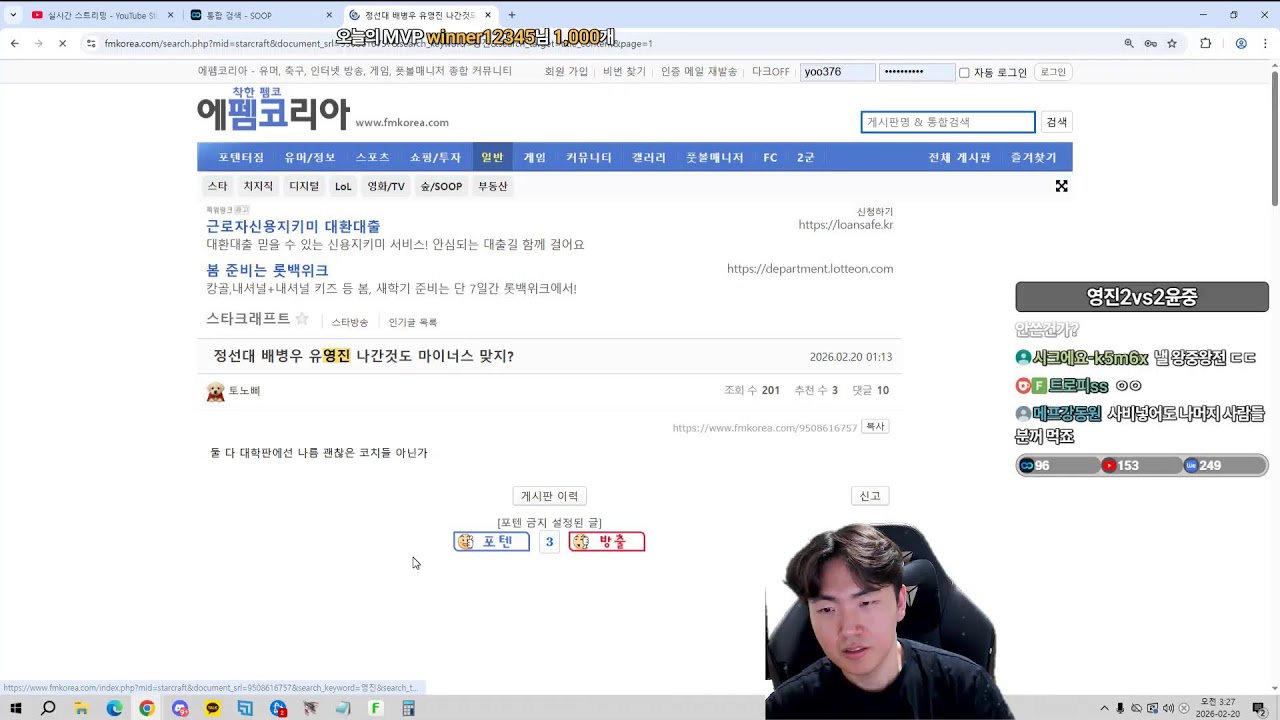Open new browser tab
Viewport: 1280px width, 720px height.
512,15
